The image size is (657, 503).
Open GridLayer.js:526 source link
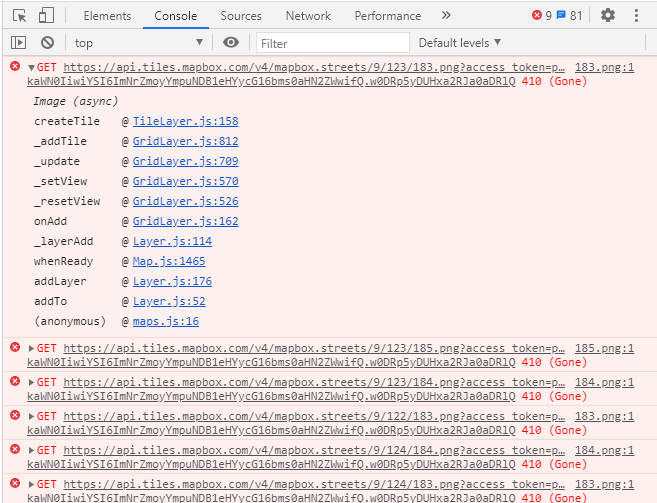click(186, 202)
